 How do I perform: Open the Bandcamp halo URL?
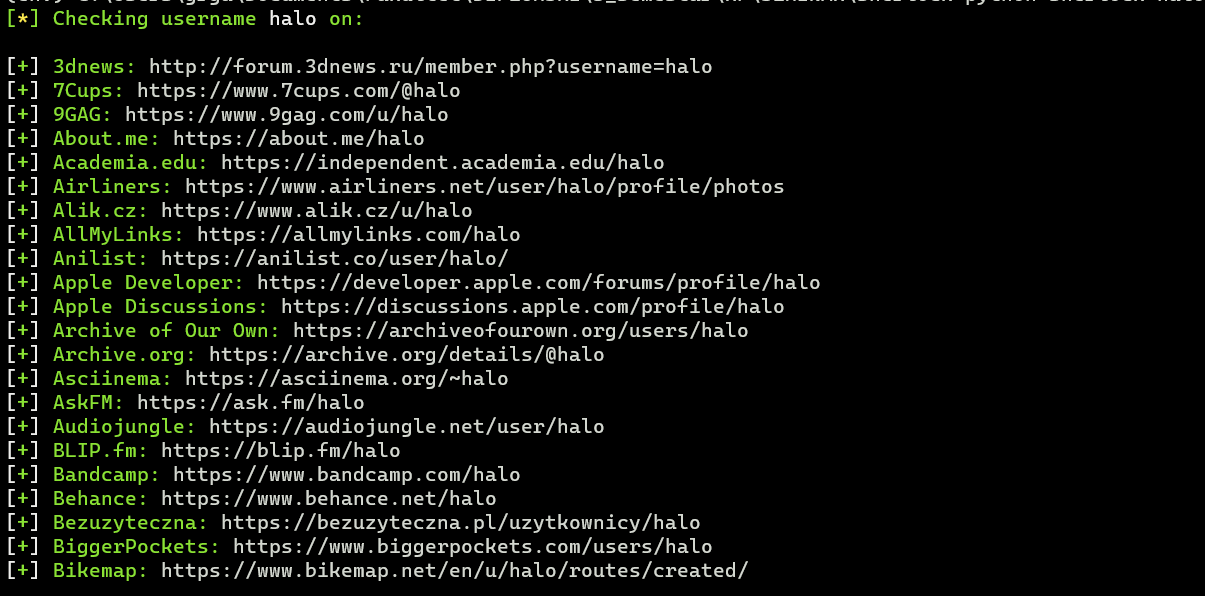[x=346, y=475]
